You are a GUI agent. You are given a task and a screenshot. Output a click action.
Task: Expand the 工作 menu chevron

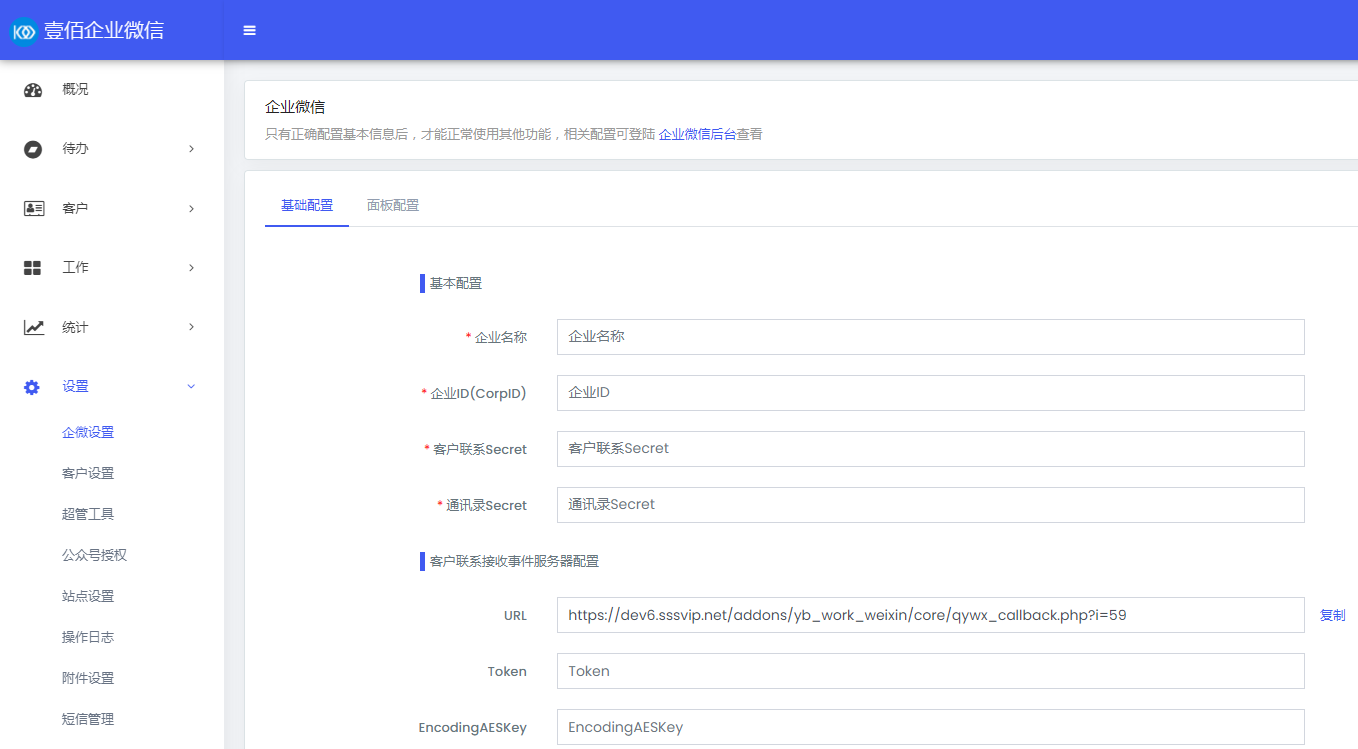(191, 268)
